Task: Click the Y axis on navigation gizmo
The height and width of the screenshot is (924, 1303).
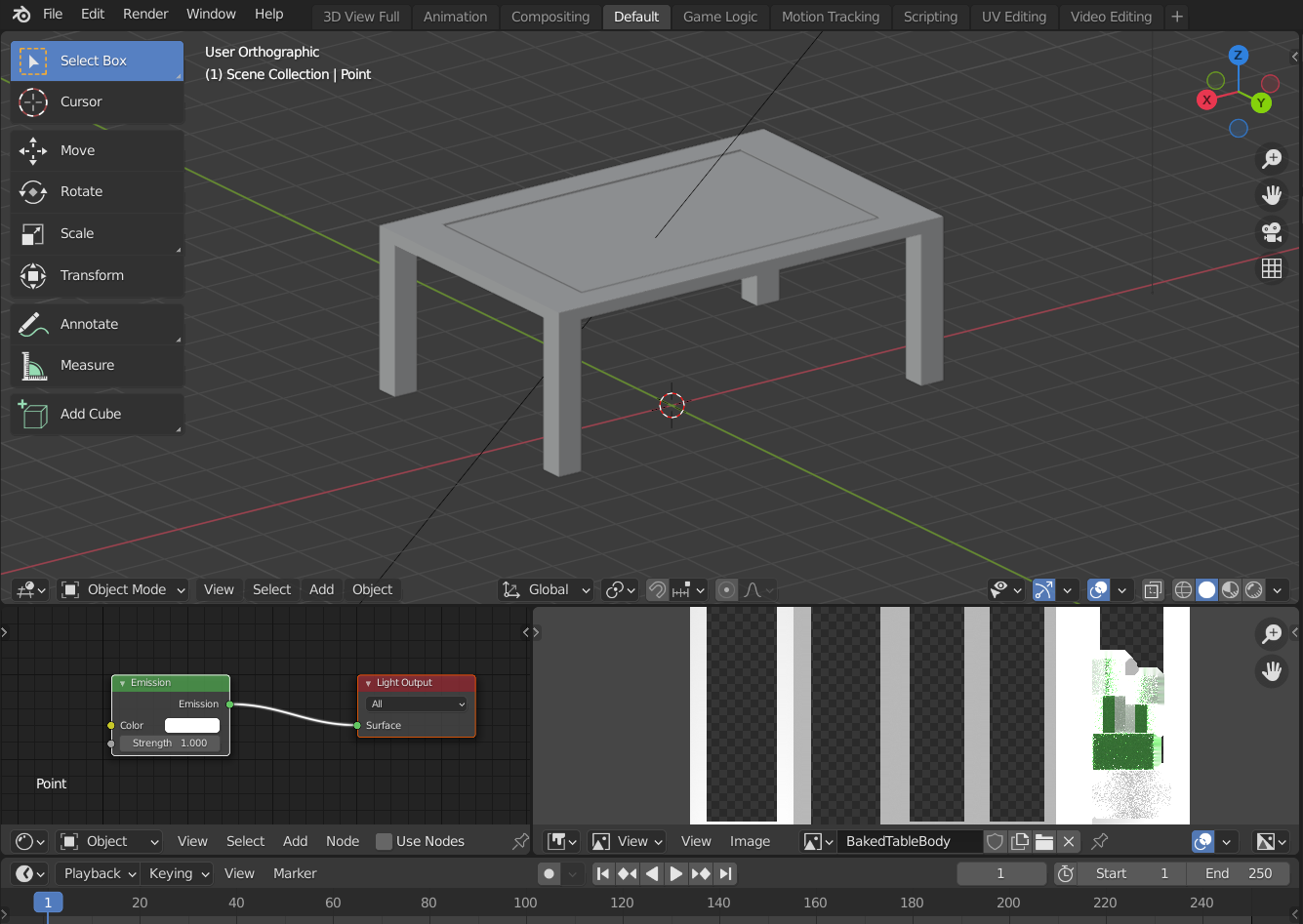Action: pos(1261,102)
